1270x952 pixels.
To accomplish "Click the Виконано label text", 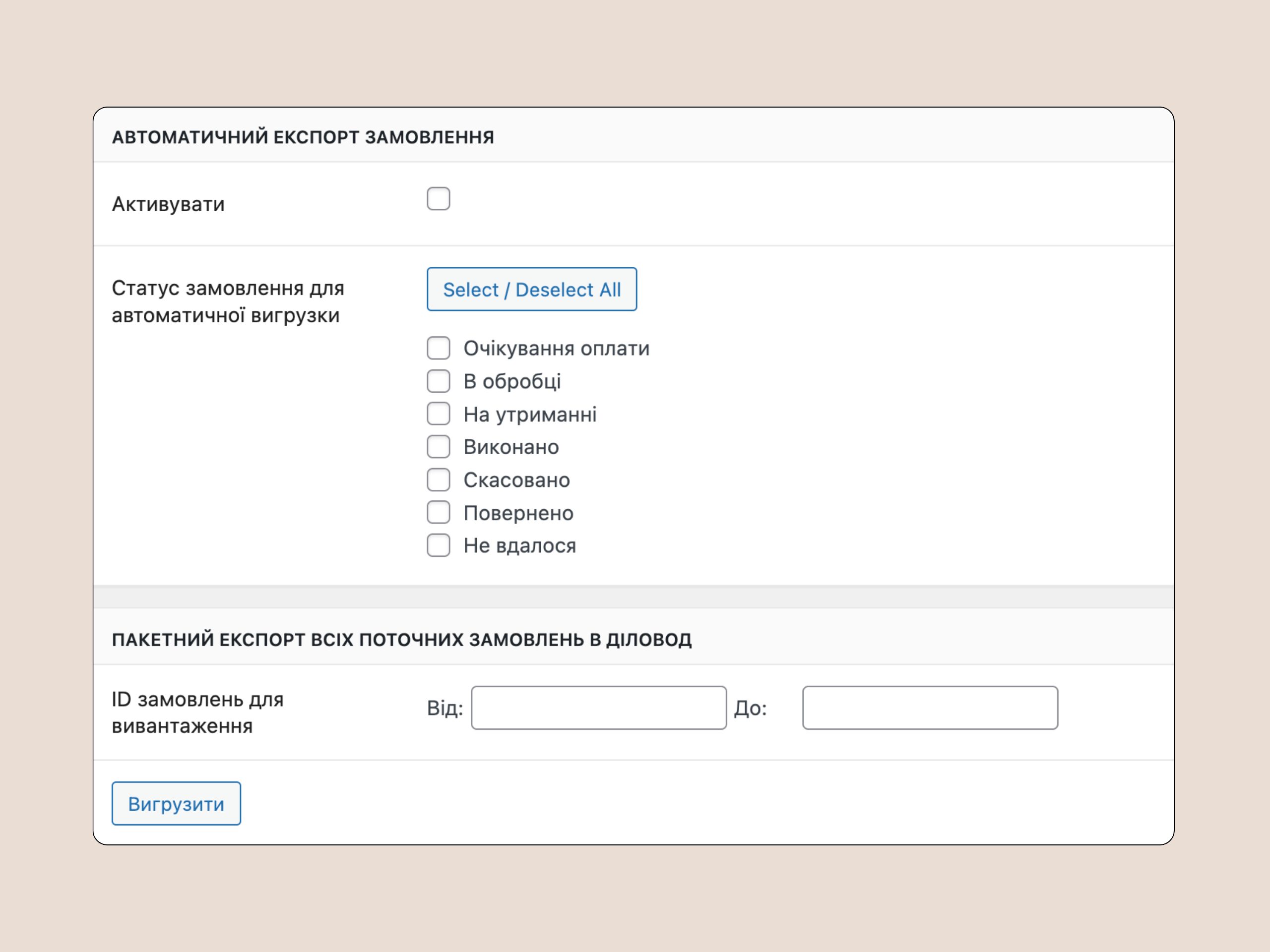I will point(511,447).
